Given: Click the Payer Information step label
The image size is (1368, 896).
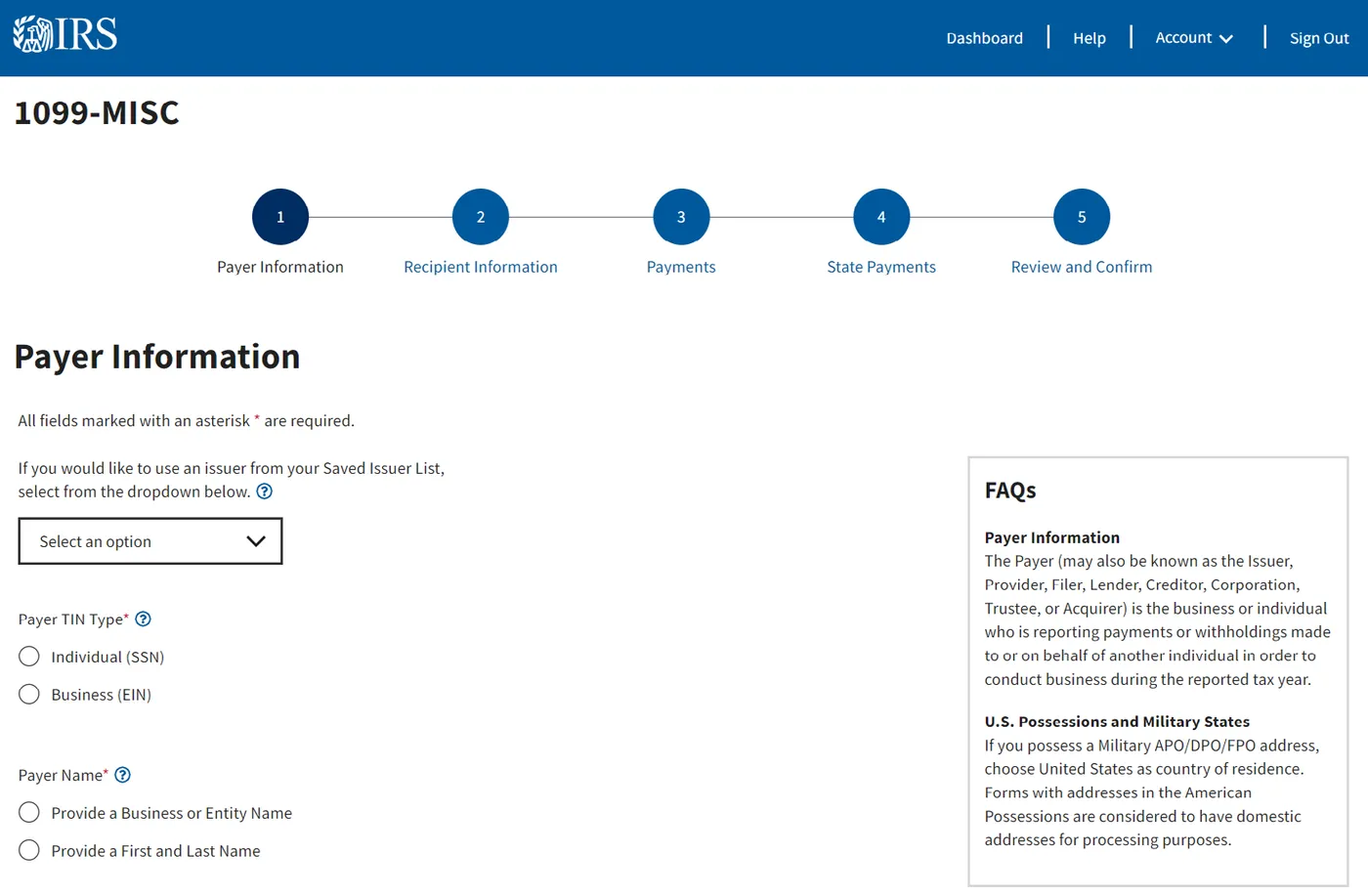Looking at the screenshot, I should coord(280,267).
